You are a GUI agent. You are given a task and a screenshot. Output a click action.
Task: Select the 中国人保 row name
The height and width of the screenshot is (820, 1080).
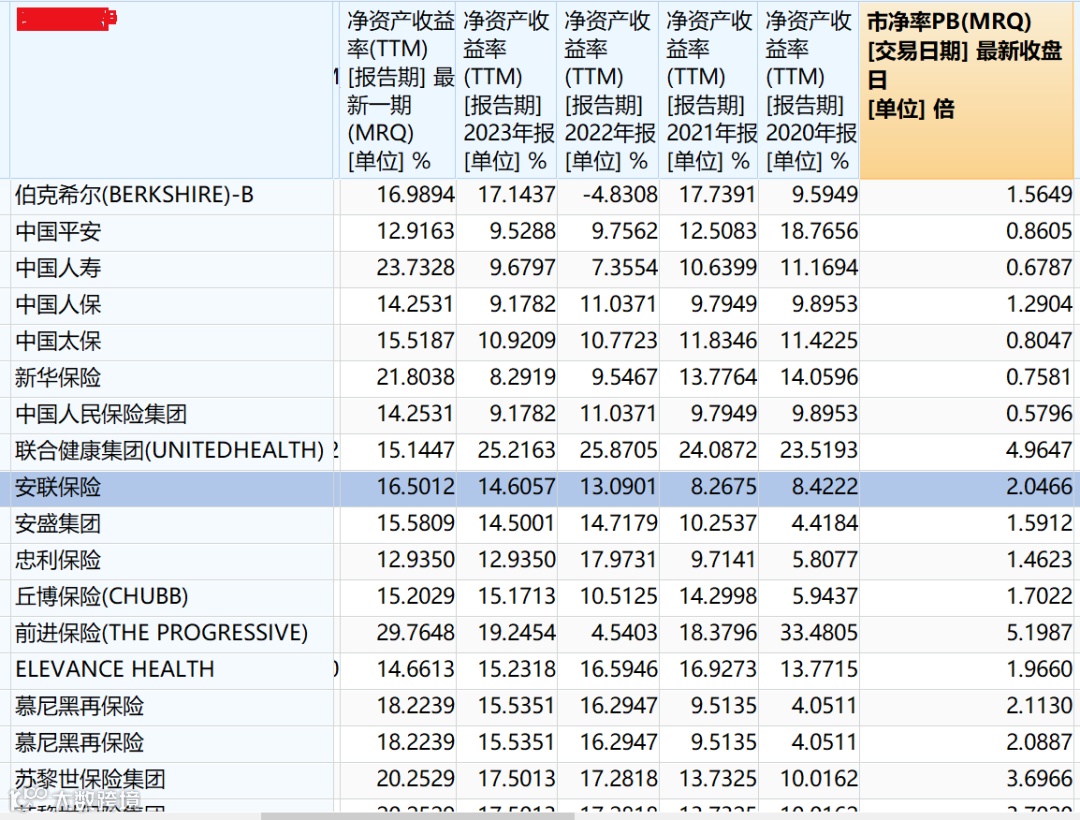[58, 304]
